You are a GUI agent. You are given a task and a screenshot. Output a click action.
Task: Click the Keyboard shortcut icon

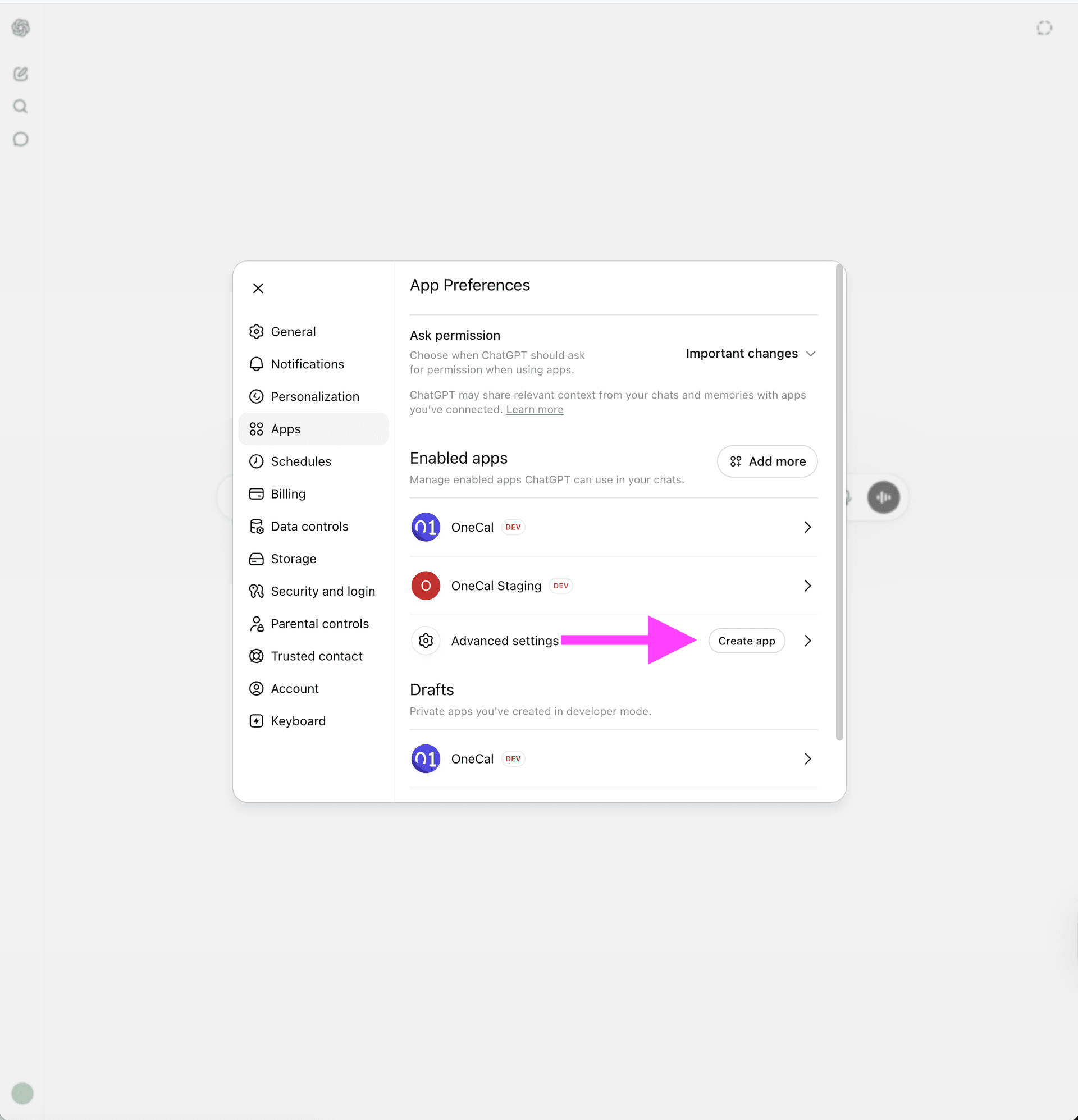(257, 721)
